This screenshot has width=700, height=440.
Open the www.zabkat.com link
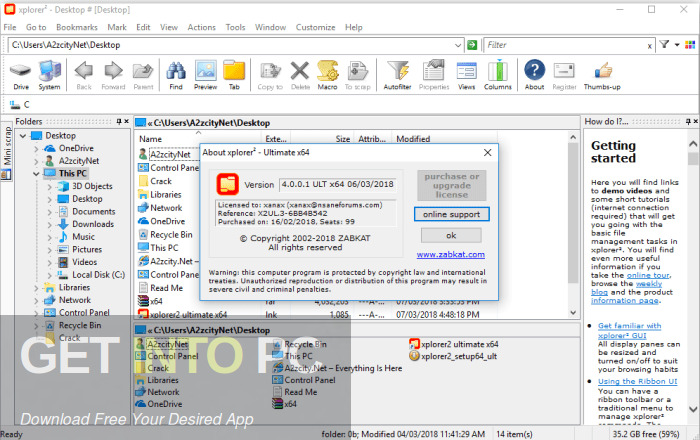450,254
